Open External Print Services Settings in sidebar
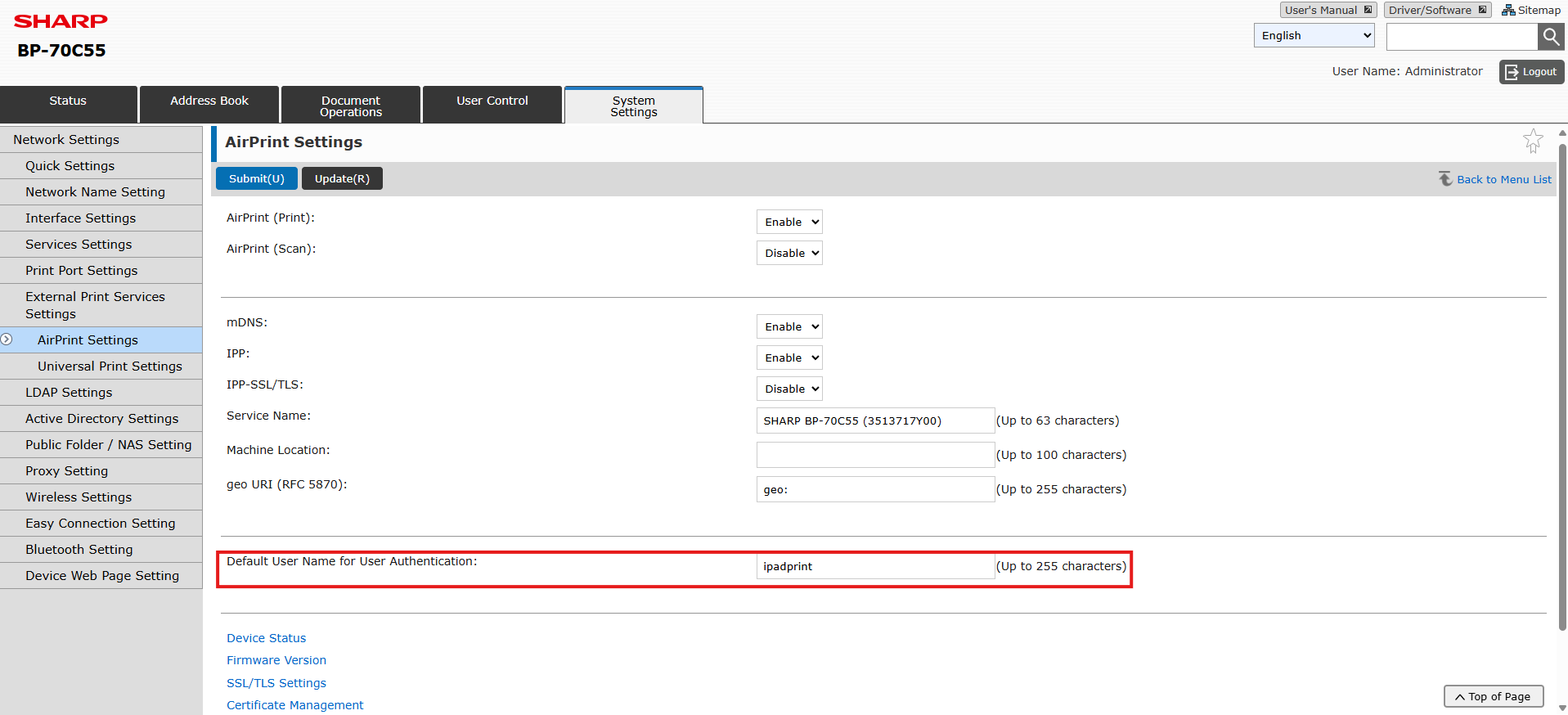The height and width of the screenshot is (715, 1568). pos(101,305)
